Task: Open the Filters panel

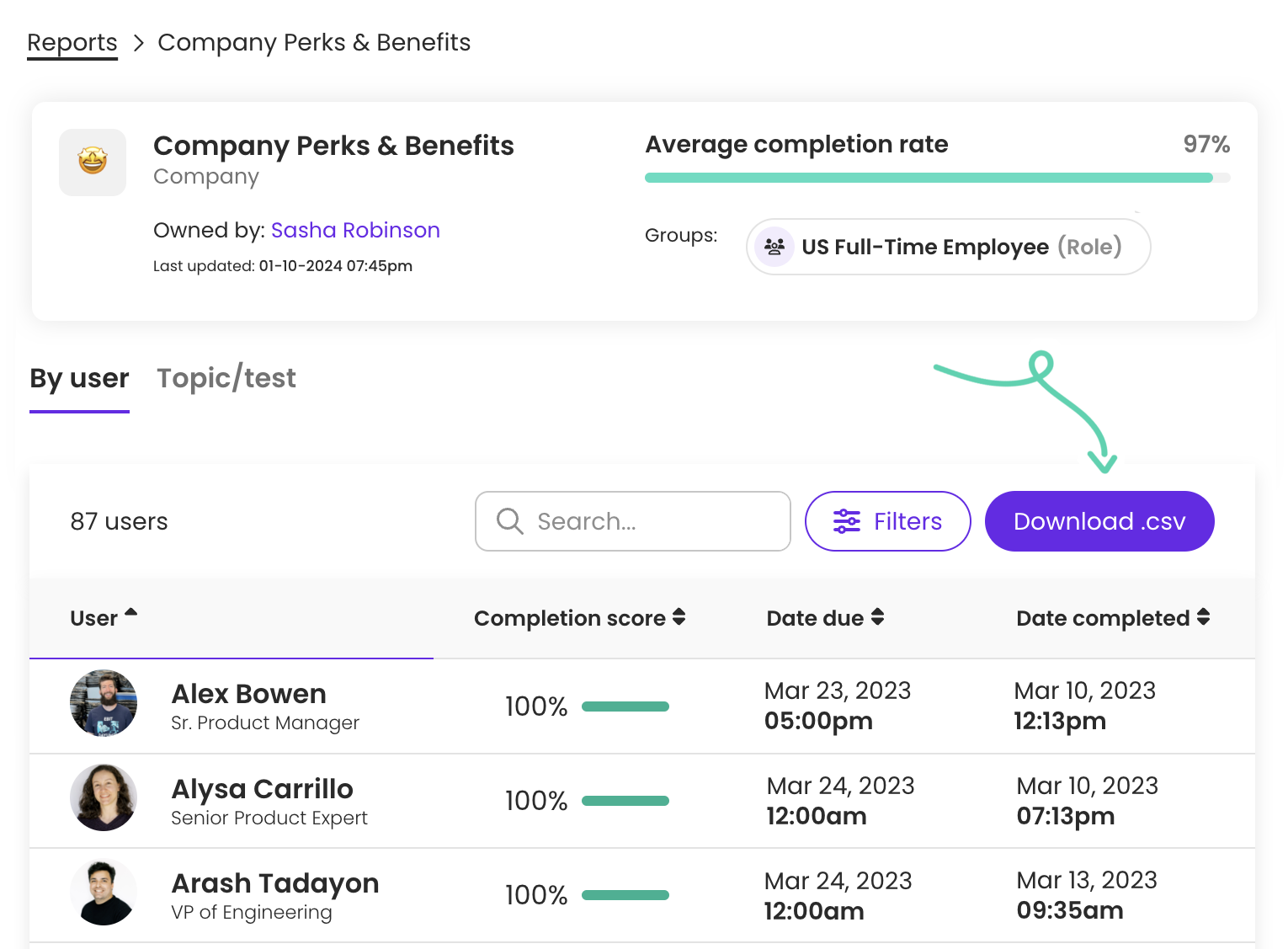Action: pyautogui.click(x=887, y=521)
